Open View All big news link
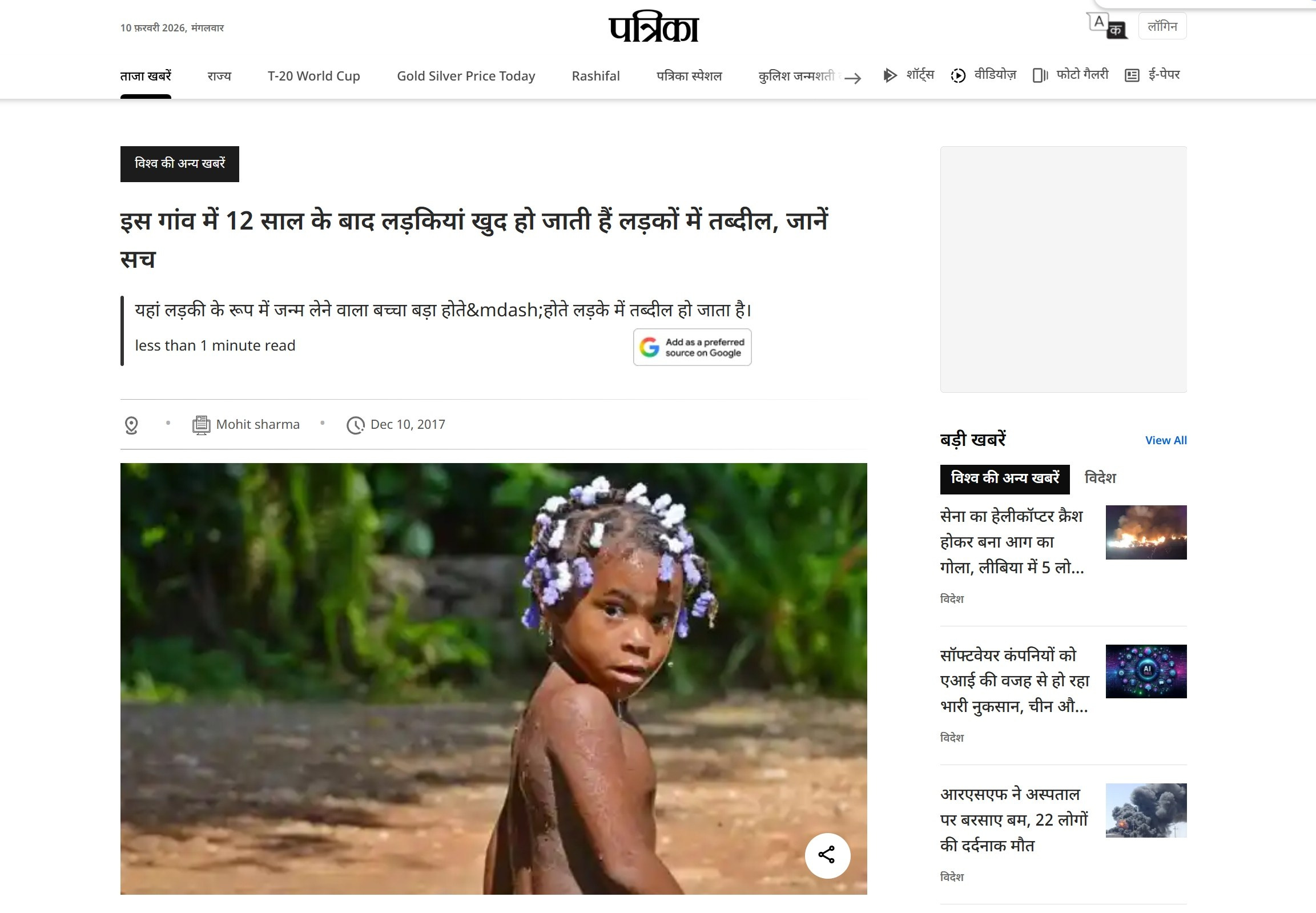The height and width of the screenshot is (913, 1316). point(1166,440)
